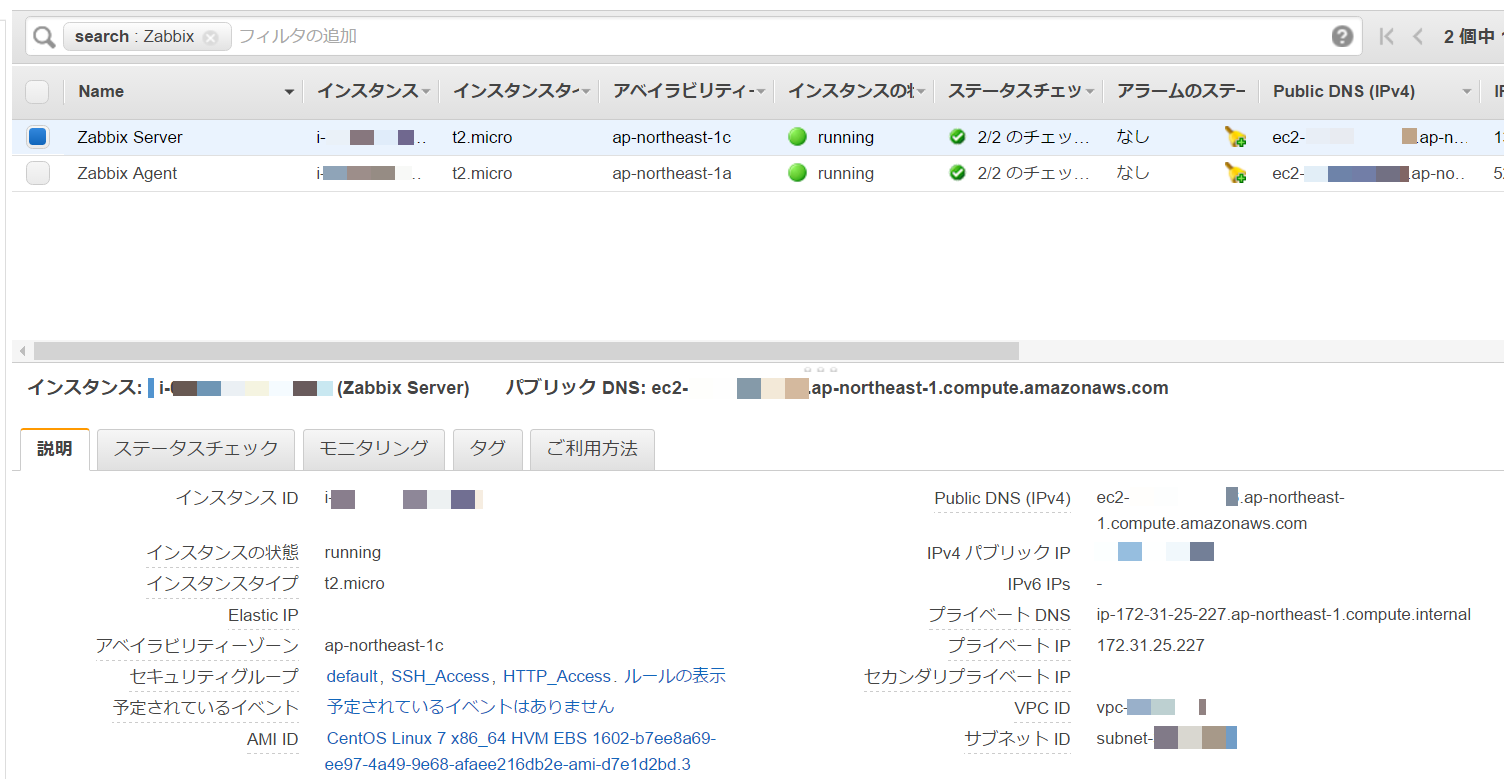
Task: Remove the 'search : Zabbix' filter tag
Action: point(210,37)
